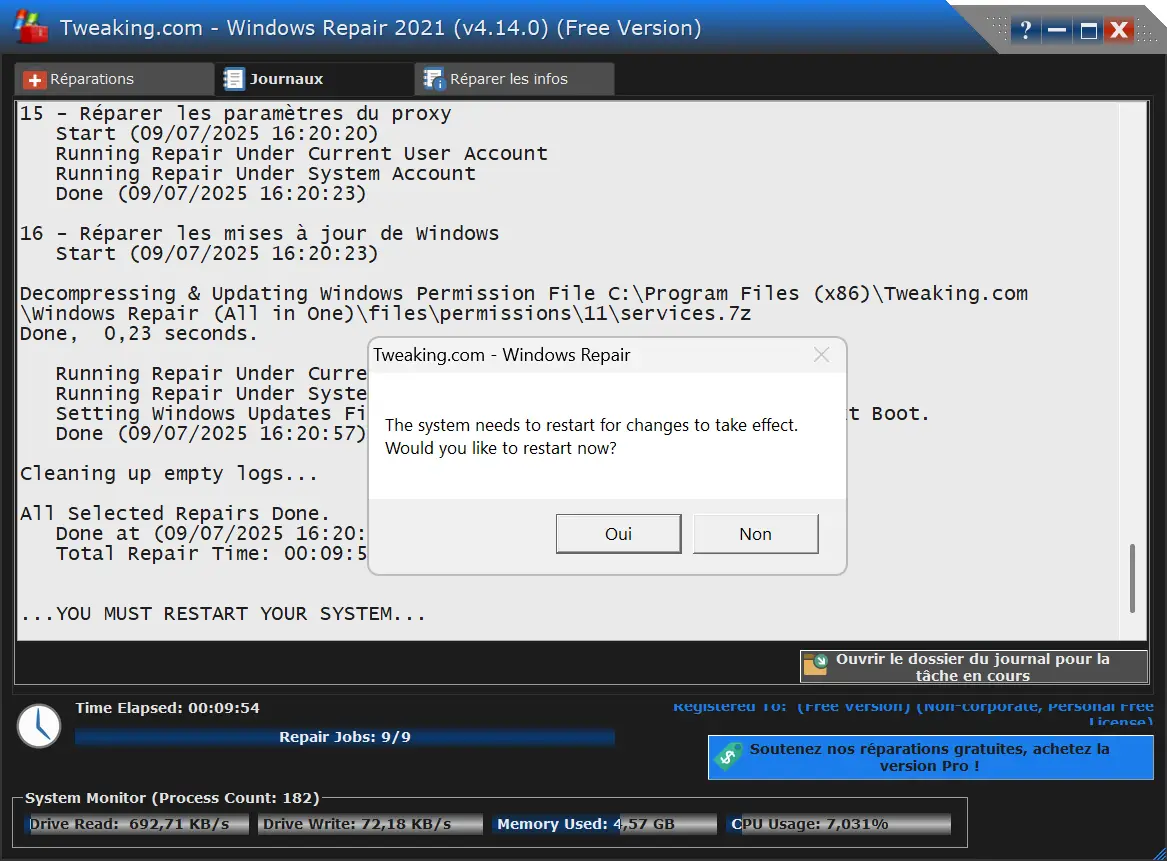The width and height of the screenshot is (1167, 861).
Task: Click the main window title bar text
Action: click(x=380, y=28)
